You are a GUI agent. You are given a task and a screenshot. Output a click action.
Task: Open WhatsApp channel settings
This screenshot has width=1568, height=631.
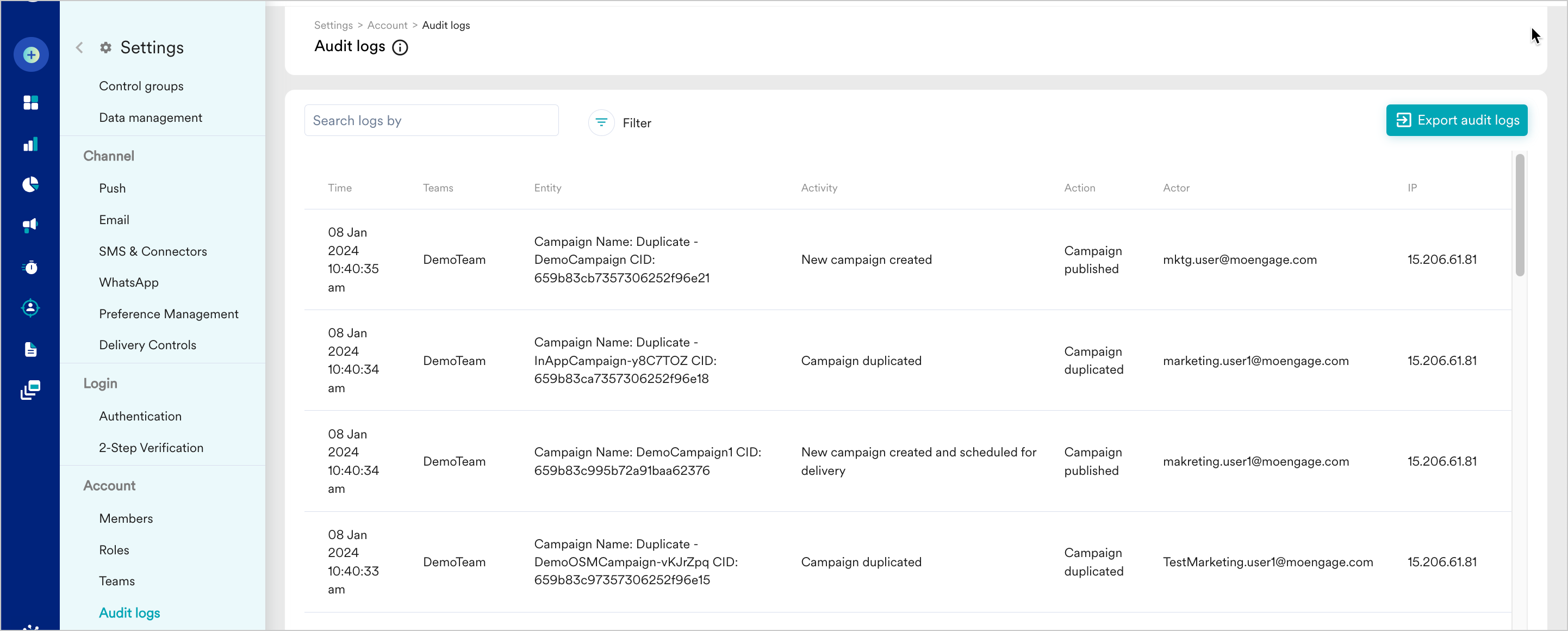[x=128, y=282]
